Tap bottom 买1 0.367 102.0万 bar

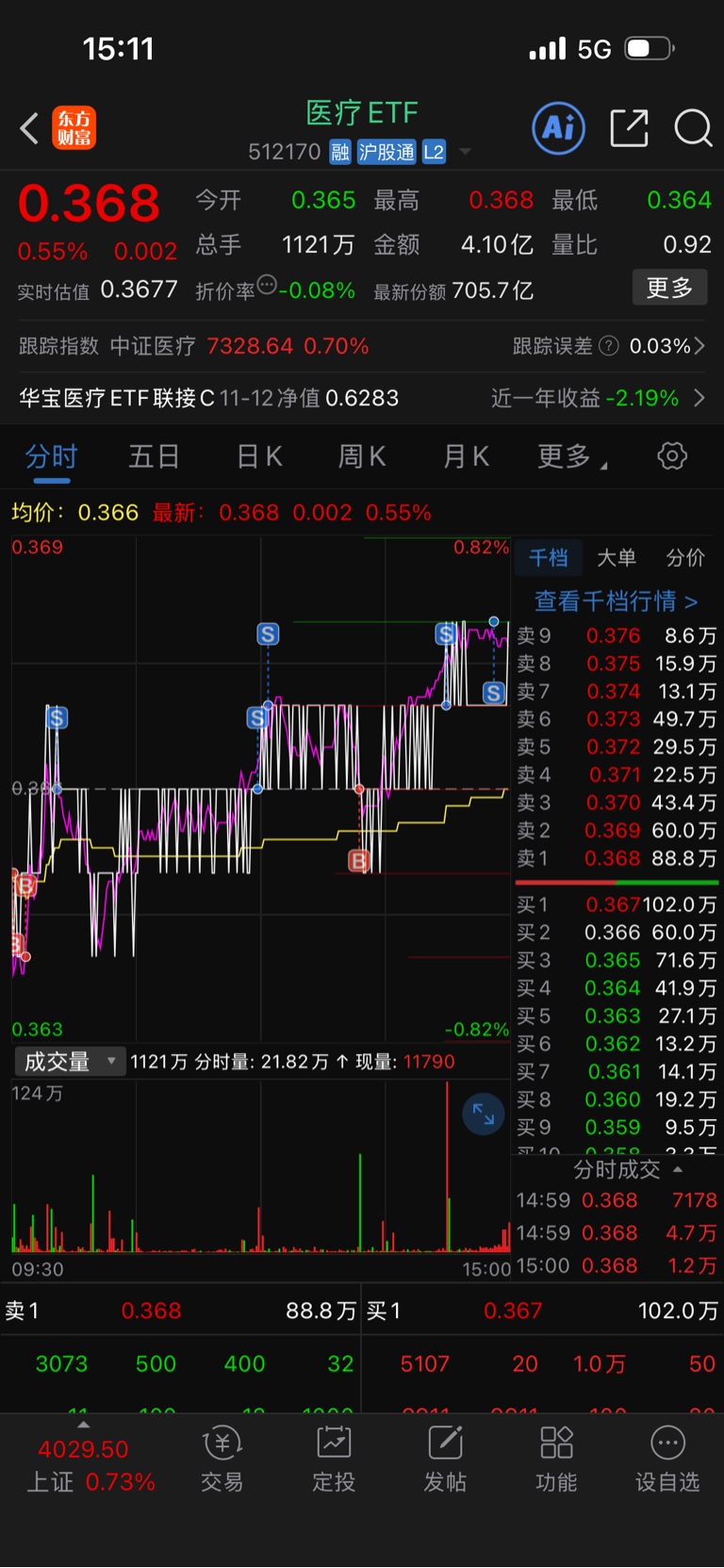542,1311
